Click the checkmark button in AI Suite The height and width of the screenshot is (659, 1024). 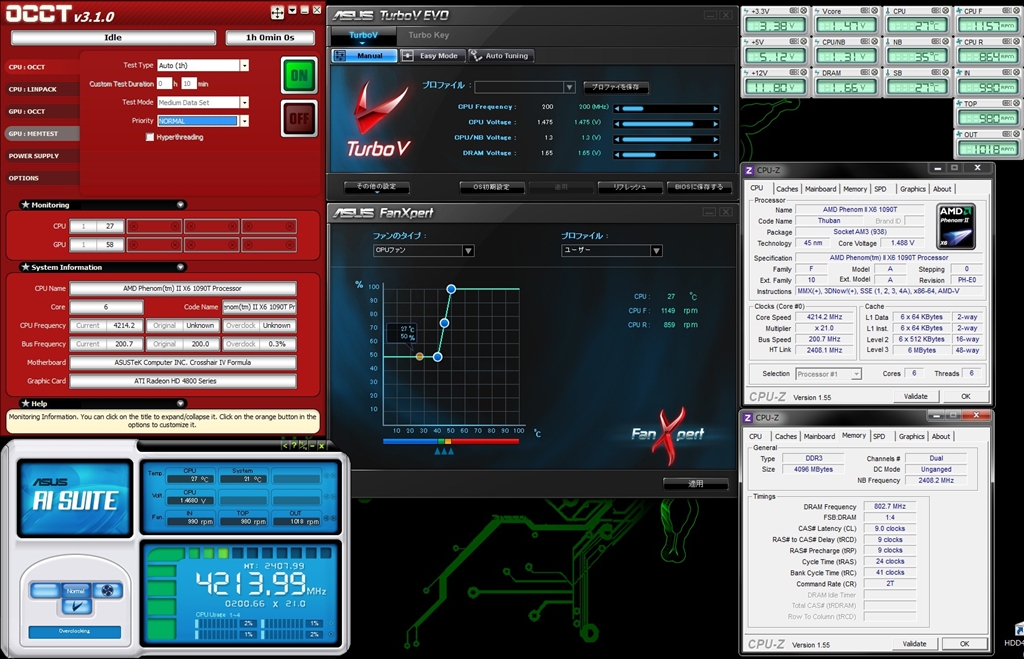75,606
